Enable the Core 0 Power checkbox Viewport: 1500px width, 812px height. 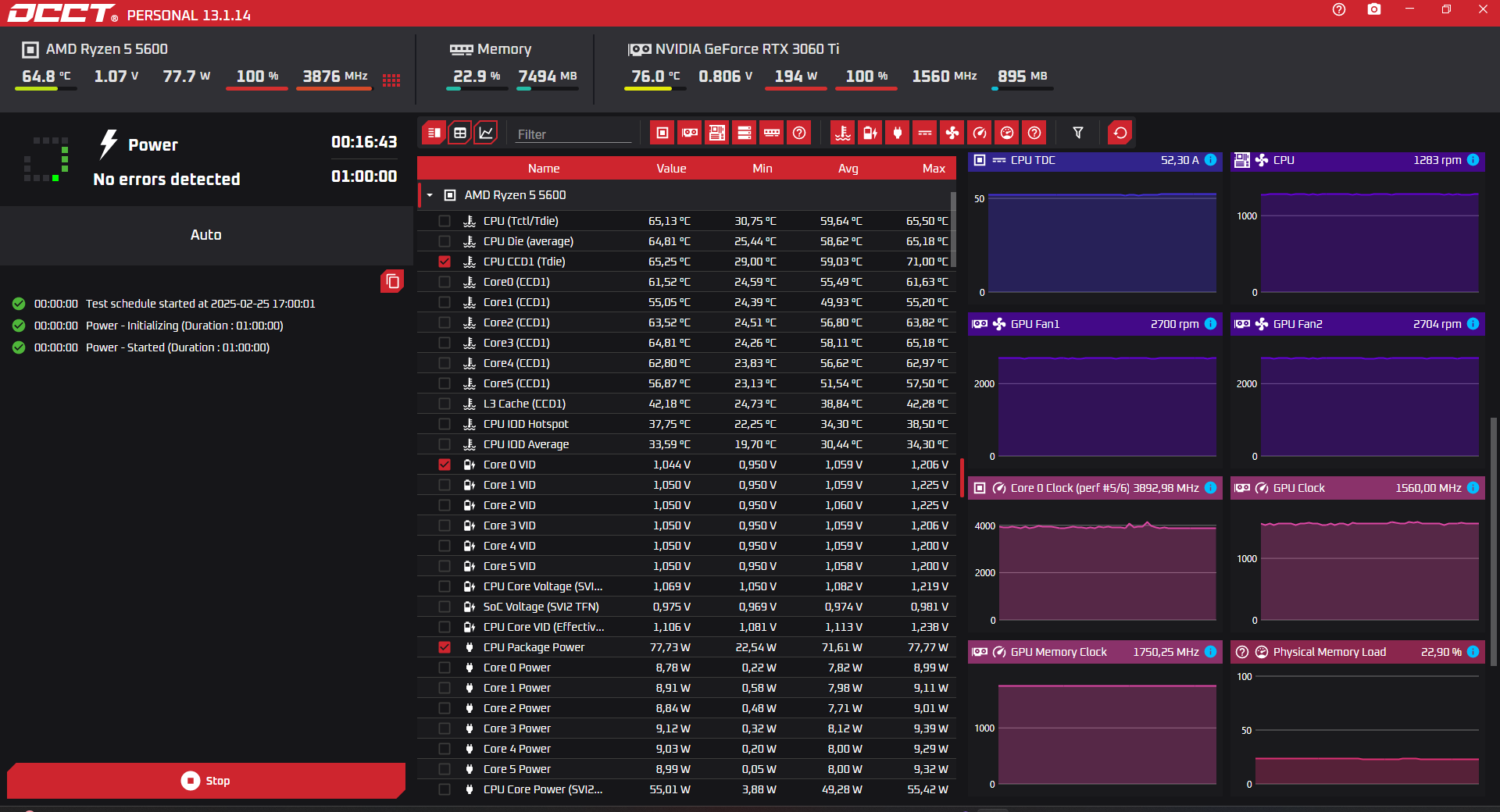click(445, 668)
